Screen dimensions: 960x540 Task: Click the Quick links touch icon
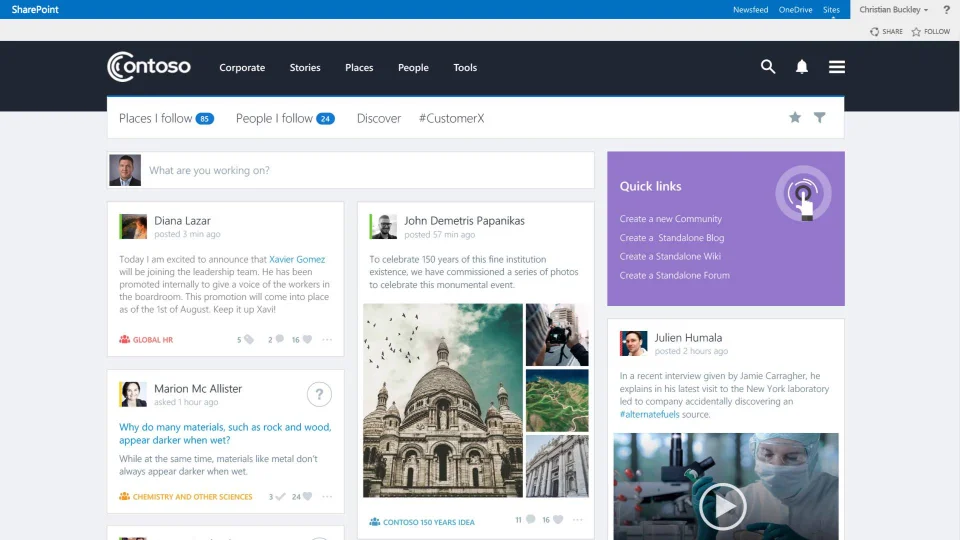[x=803, y=193]
